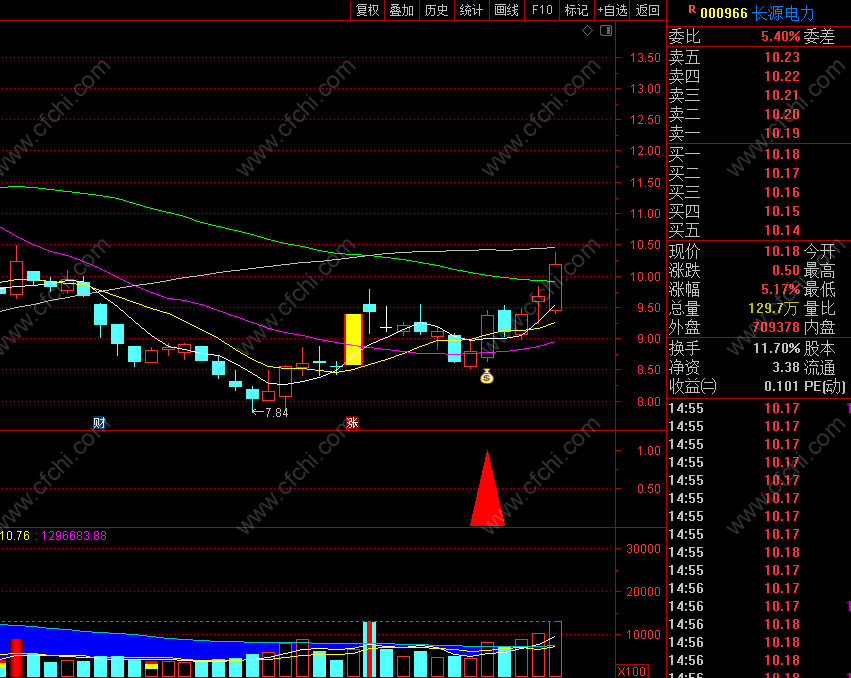Click the red R margin icon
This screenshot has height=678, width=851.
692,9
